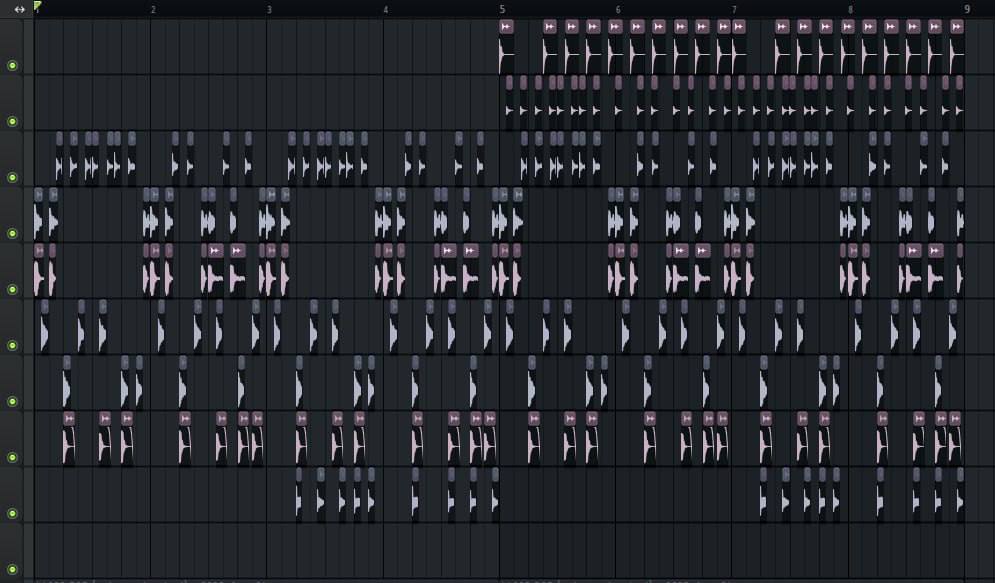995x583 pixels.
Task: Set position to bar 7 on the ruler
Action: coord(734,10)
